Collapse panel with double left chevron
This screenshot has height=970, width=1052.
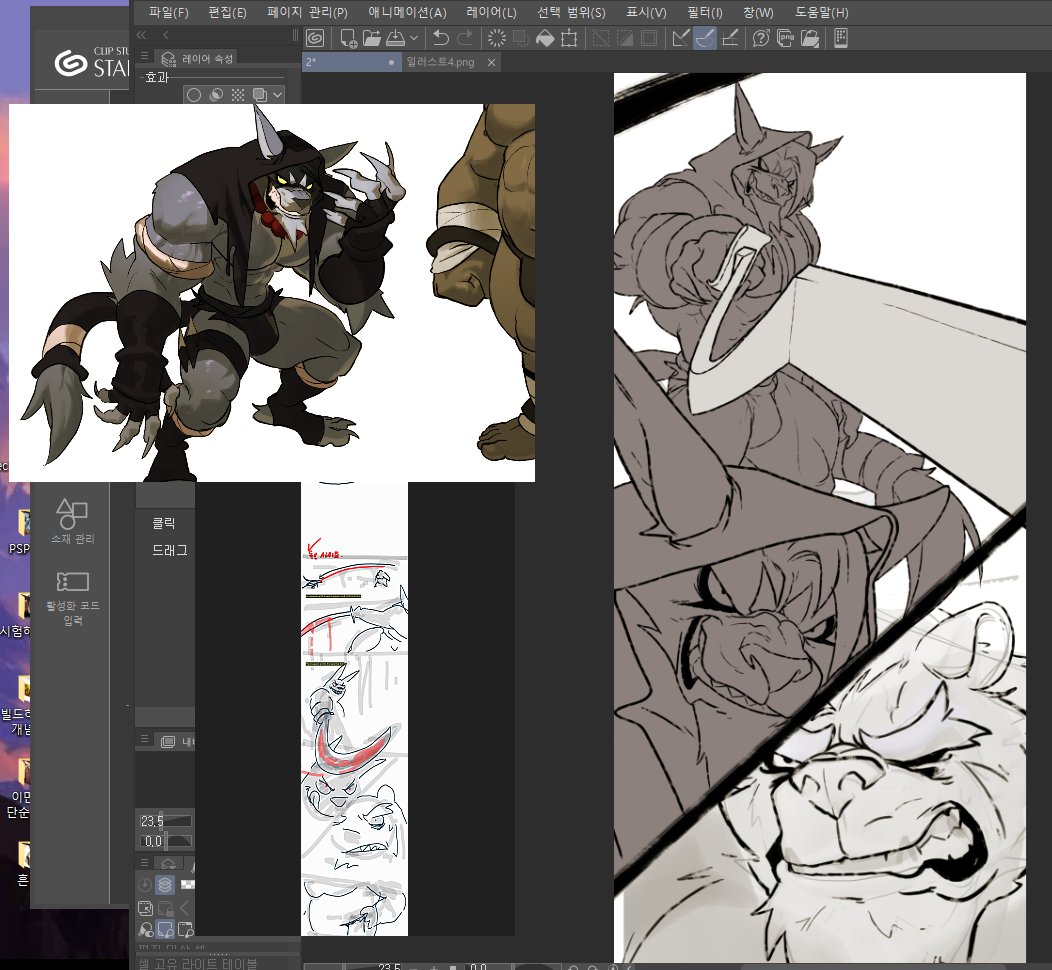pos(141,35)
